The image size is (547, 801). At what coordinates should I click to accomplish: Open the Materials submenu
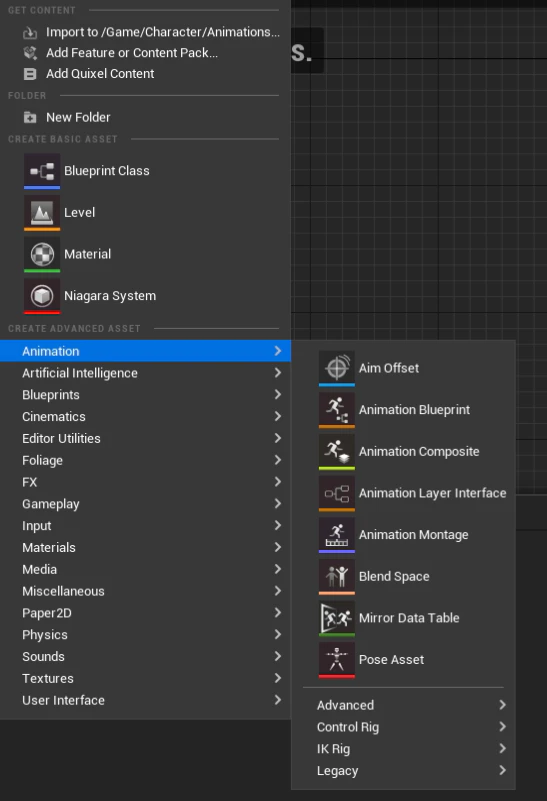click(x=146, y=548)
